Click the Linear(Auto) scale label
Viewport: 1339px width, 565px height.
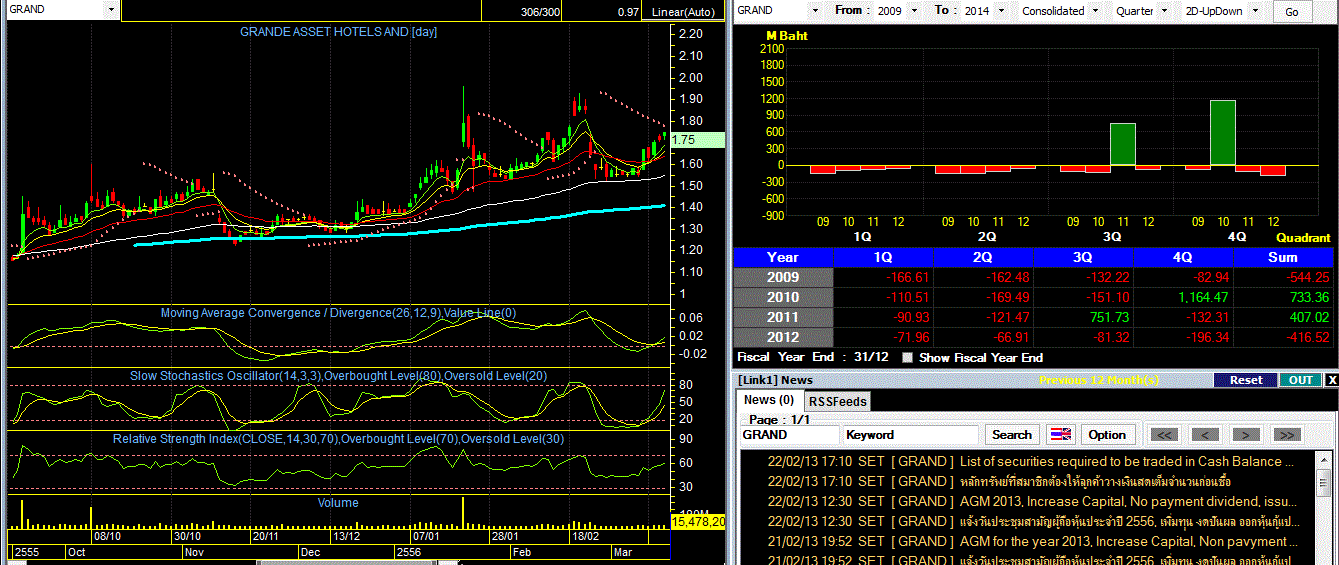tap(684, 11)
